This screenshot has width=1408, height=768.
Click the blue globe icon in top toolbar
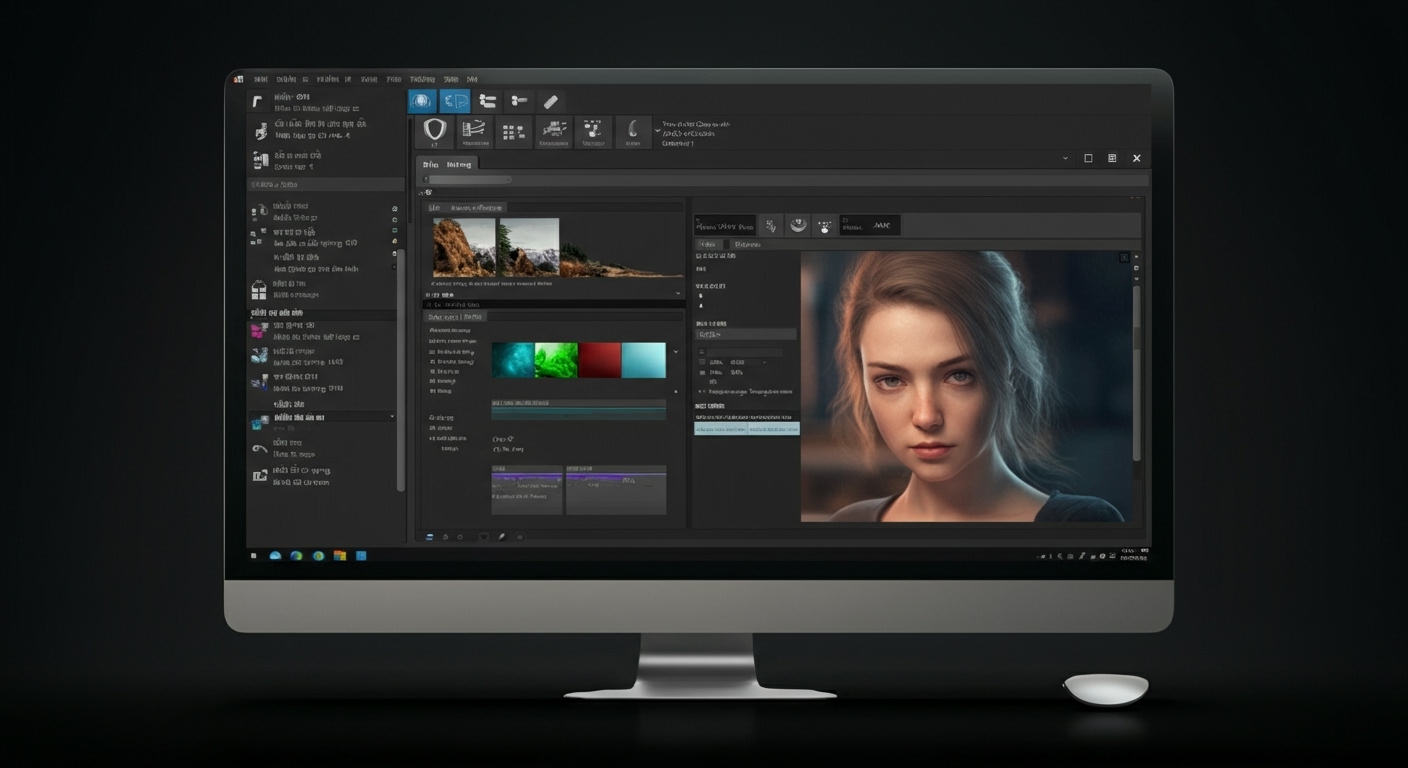[422, 101]
